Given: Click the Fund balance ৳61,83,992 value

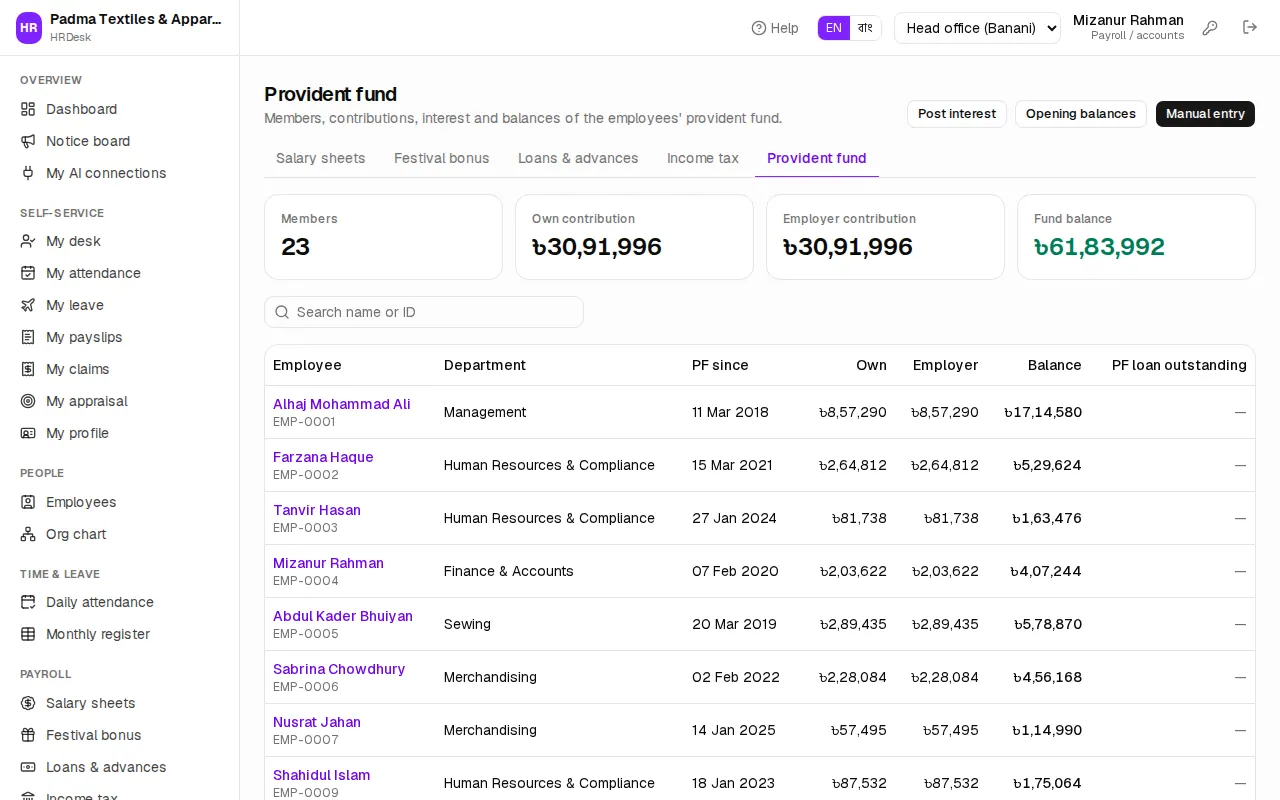Looking at the screenshot, I should tap(1099, 247).
